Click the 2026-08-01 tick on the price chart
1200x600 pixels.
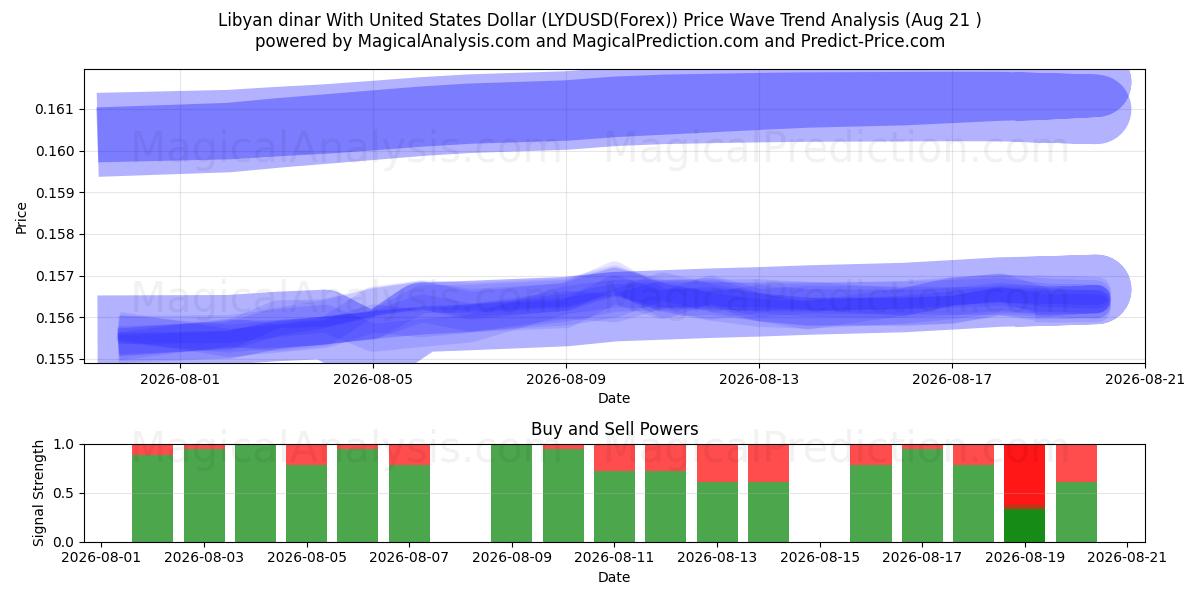180,379
